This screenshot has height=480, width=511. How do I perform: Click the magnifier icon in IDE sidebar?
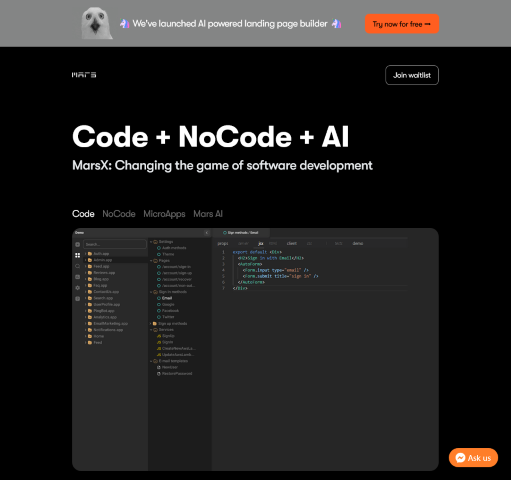point(77,266)
